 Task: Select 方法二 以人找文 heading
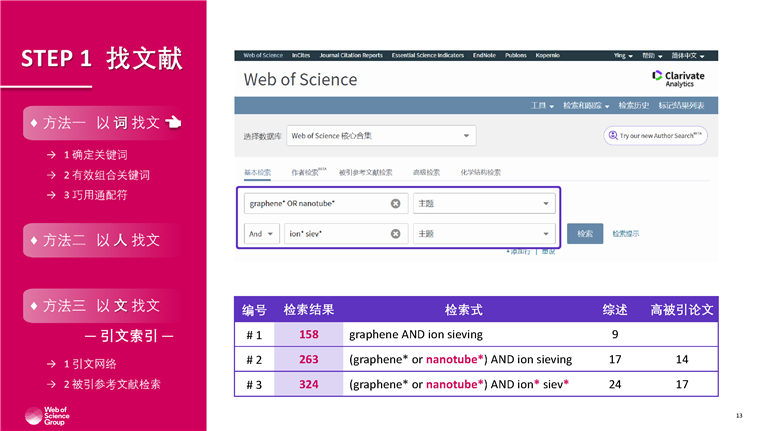[101, 240]
